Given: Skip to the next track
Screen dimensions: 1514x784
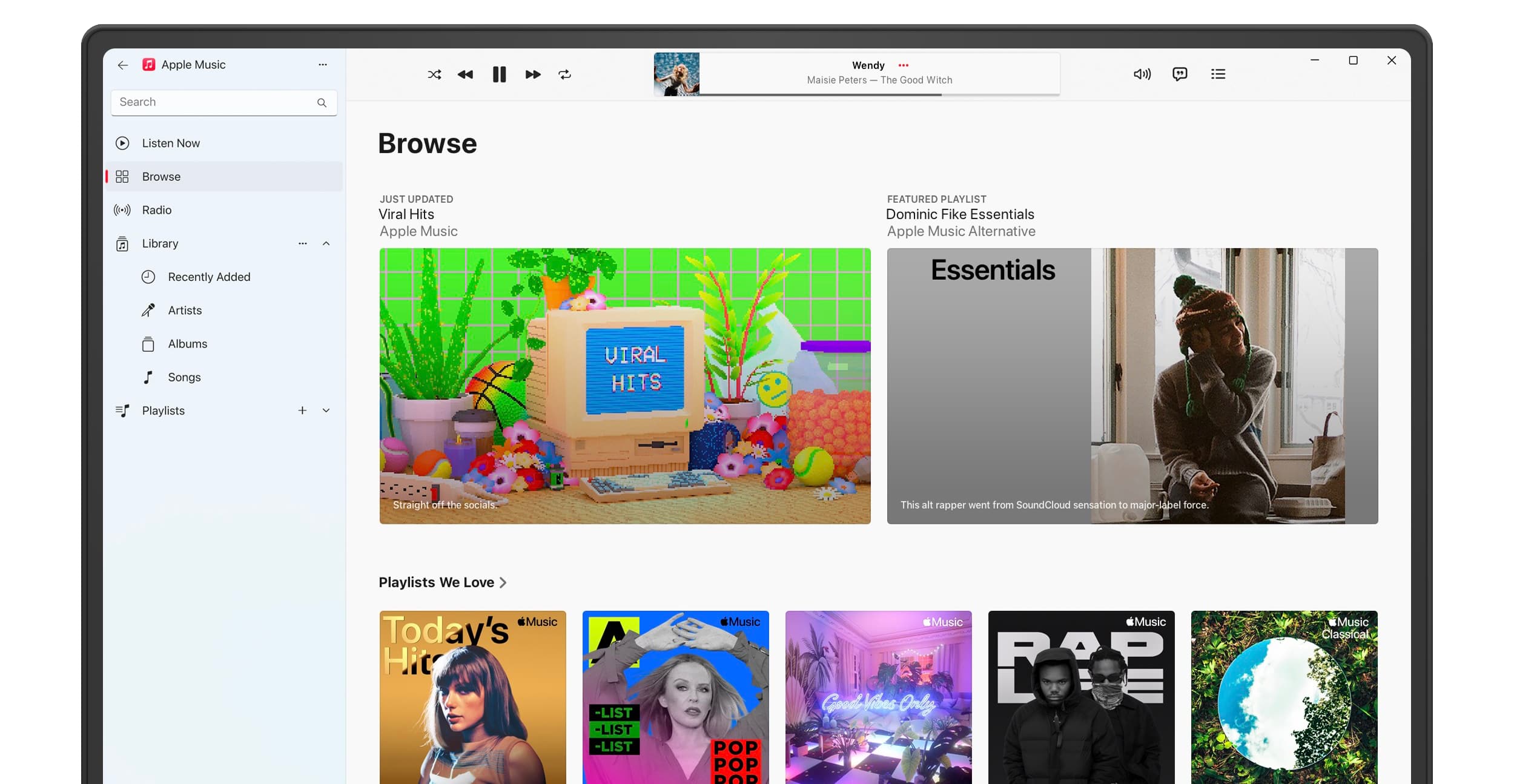Looking at the screenshot, I should click(533, 74).
